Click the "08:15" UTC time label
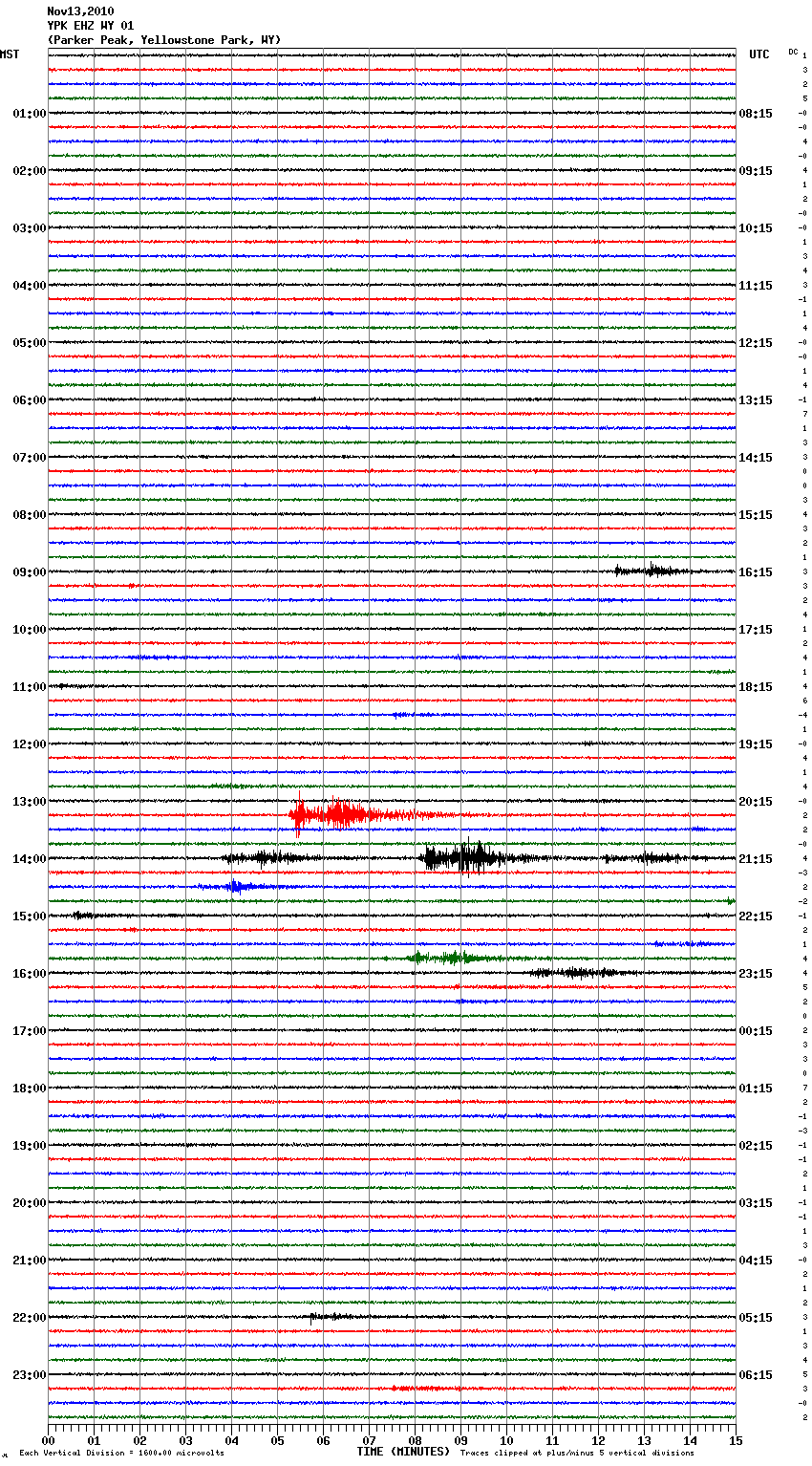The height and width of the screenshot is (1466, 812). 756,114
